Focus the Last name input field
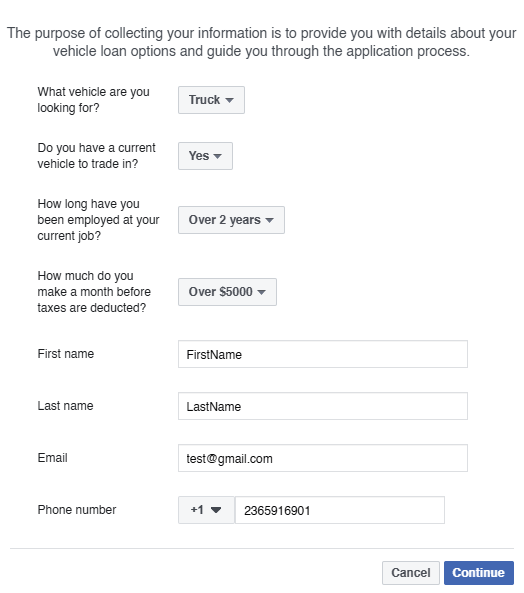The height and width of the screenshot is (593, 524). (323, 406)
